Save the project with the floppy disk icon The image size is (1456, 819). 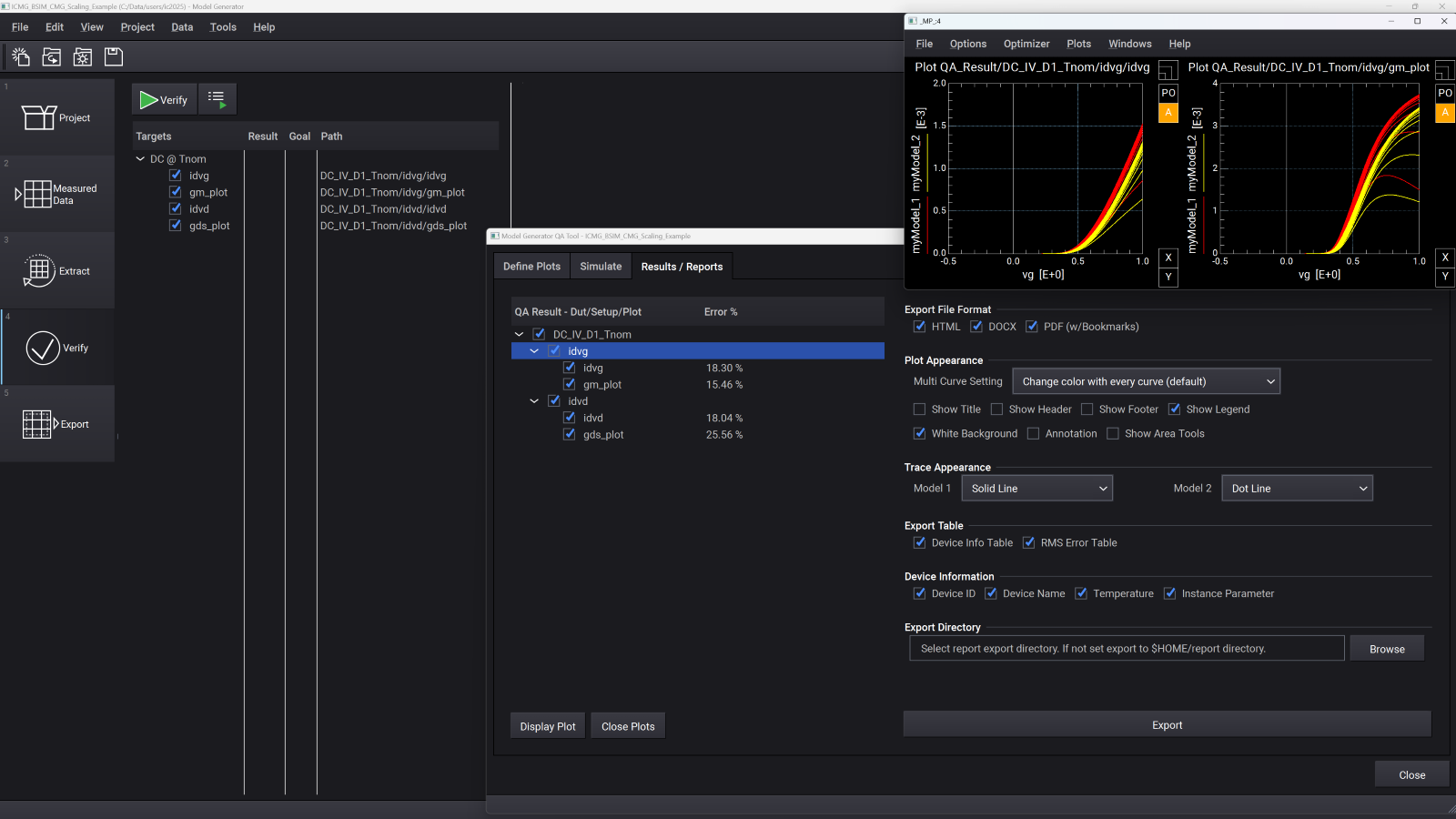coord(113,56)
